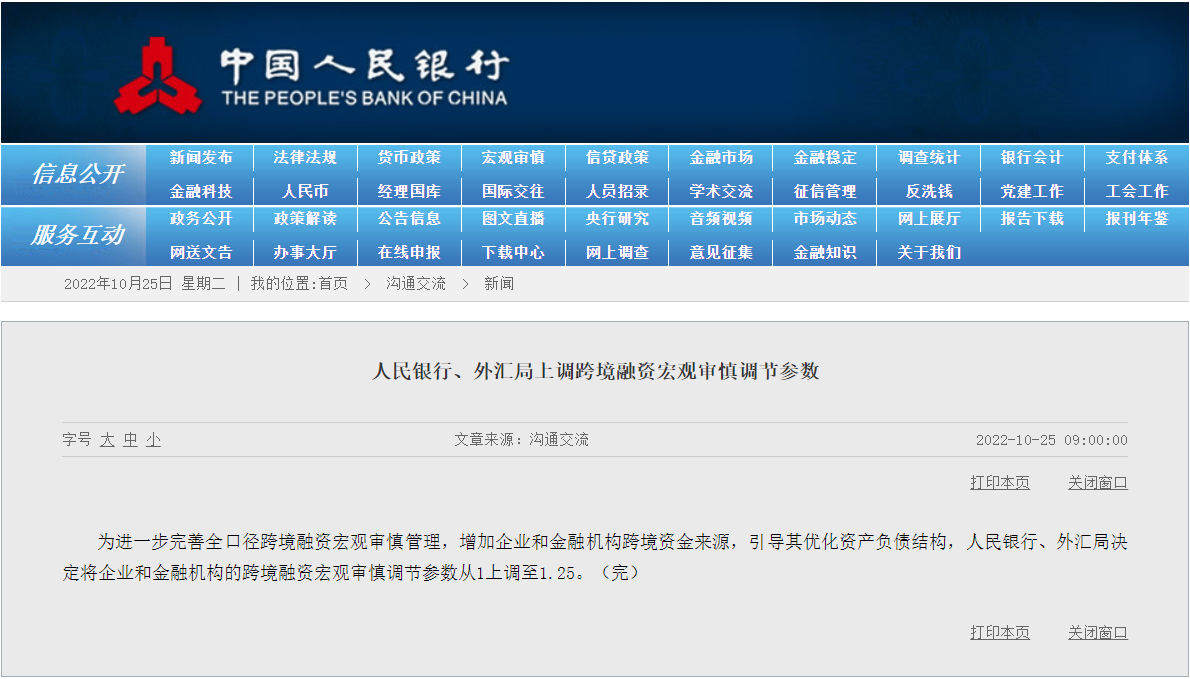Open 政策解读 under 服务互动

tap(305, 218)
